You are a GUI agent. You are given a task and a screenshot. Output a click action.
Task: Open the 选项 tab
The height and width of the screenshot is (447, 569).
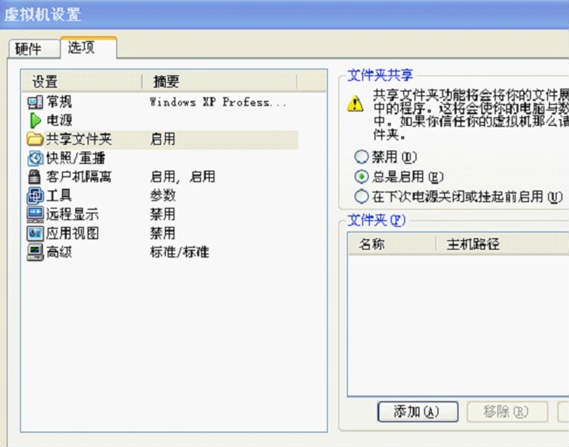[x=89, y=47]
